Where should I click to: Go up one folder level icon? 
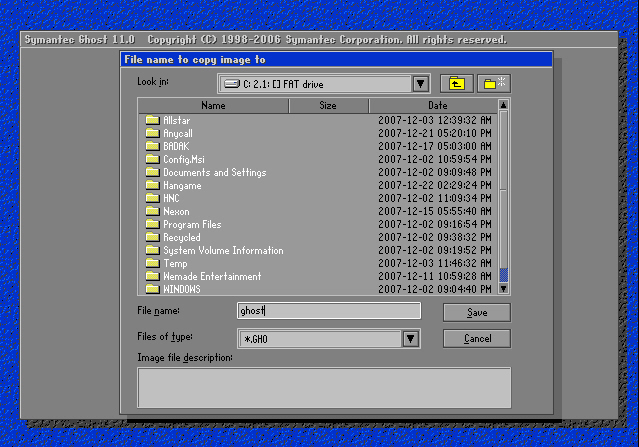pyautogui.click(x=456, y=84)
